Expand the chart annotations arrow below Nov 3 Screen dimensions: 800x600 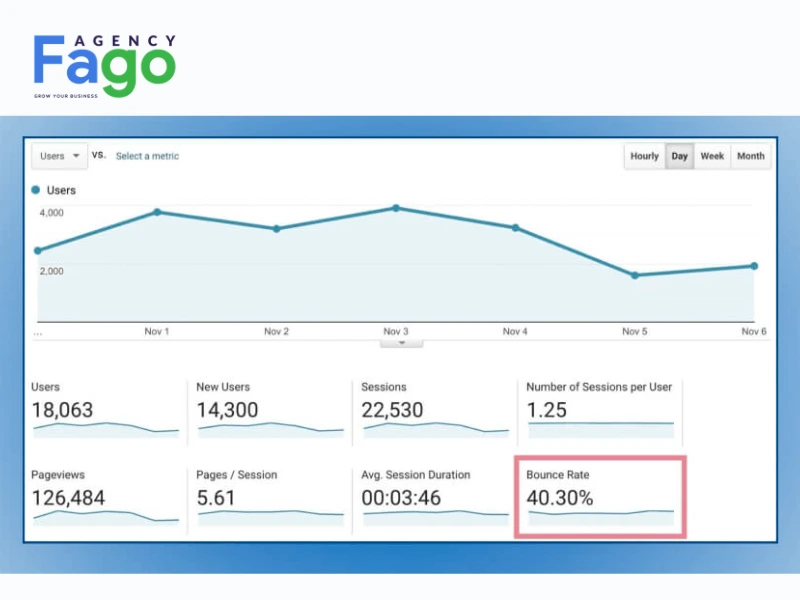point(402,343)
